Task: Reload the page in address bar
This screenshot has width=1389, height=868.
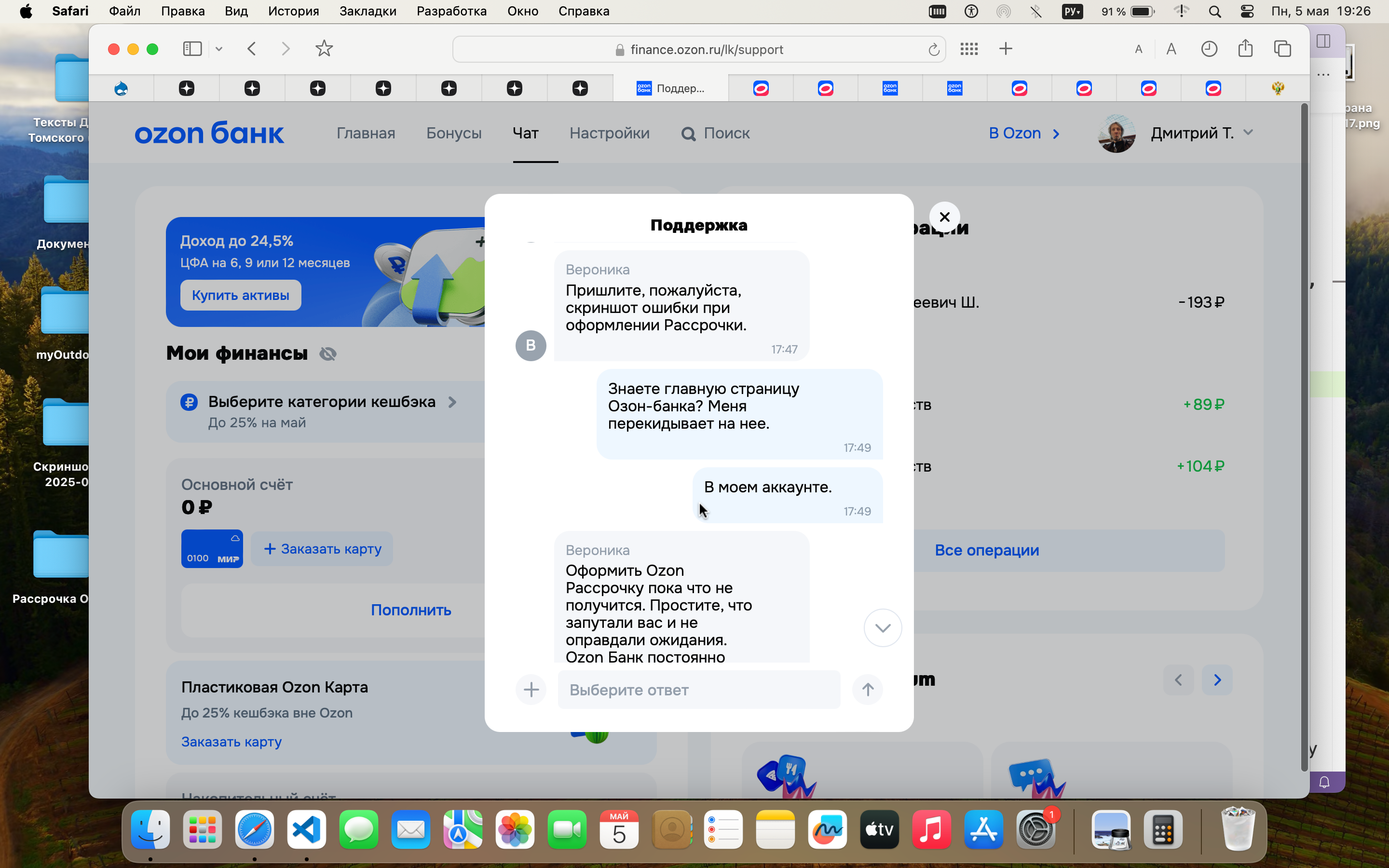Action: pos(934,50)
